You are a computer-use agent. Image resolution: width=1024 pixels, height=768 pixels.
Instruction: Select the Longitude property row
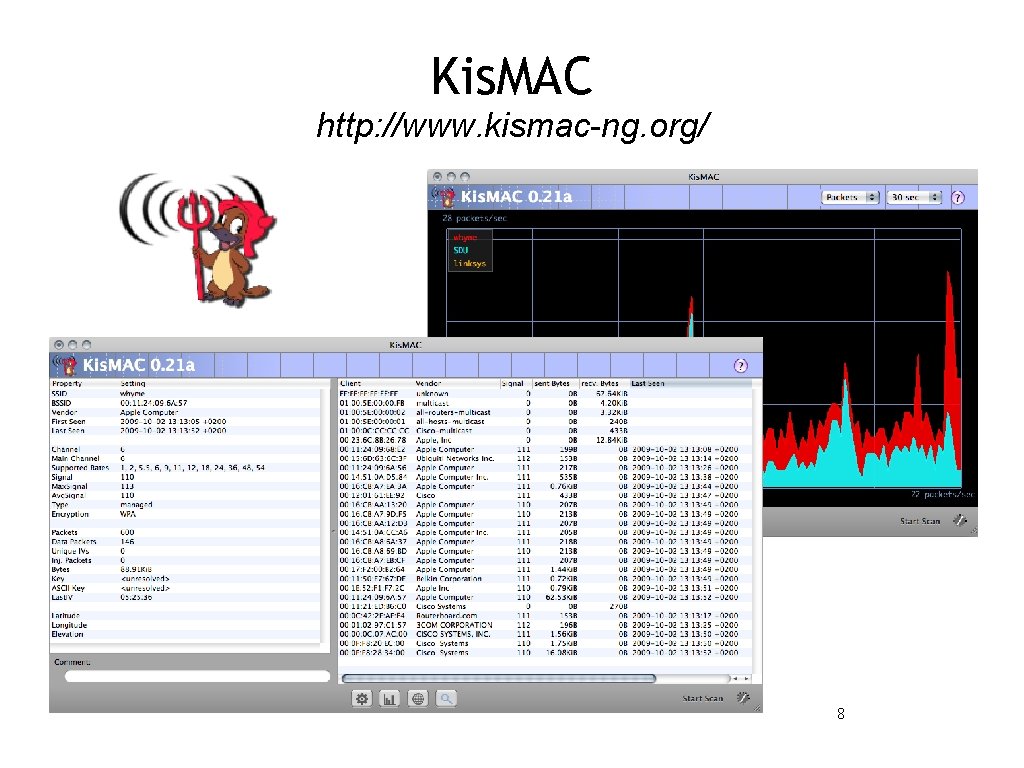click(x=187, y=625)
